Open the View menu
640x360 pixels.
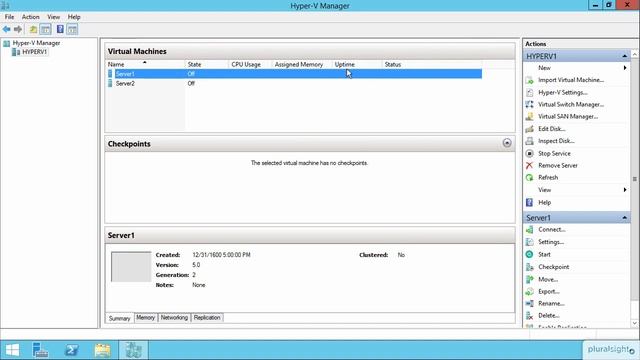53,17
